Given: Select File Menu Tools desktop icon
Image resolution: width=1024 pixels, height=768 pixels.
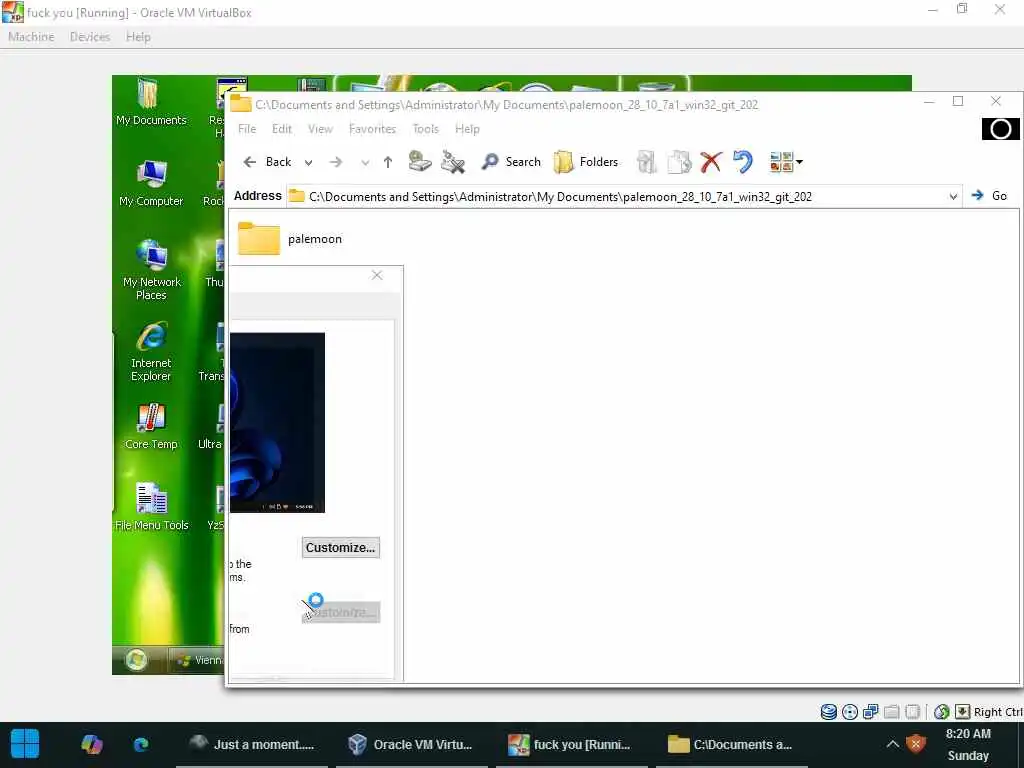Looking at the screenshot, I should click(x=151, y=507).
